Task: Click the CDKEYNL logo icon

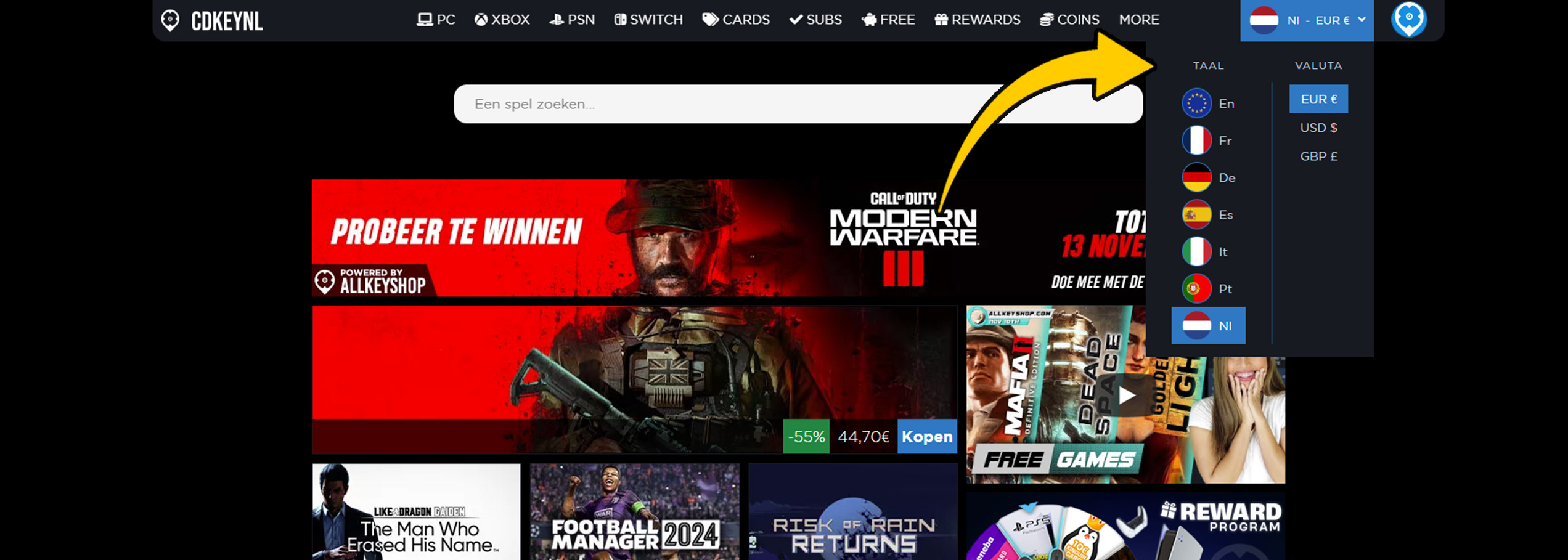Action: point(170,20)
